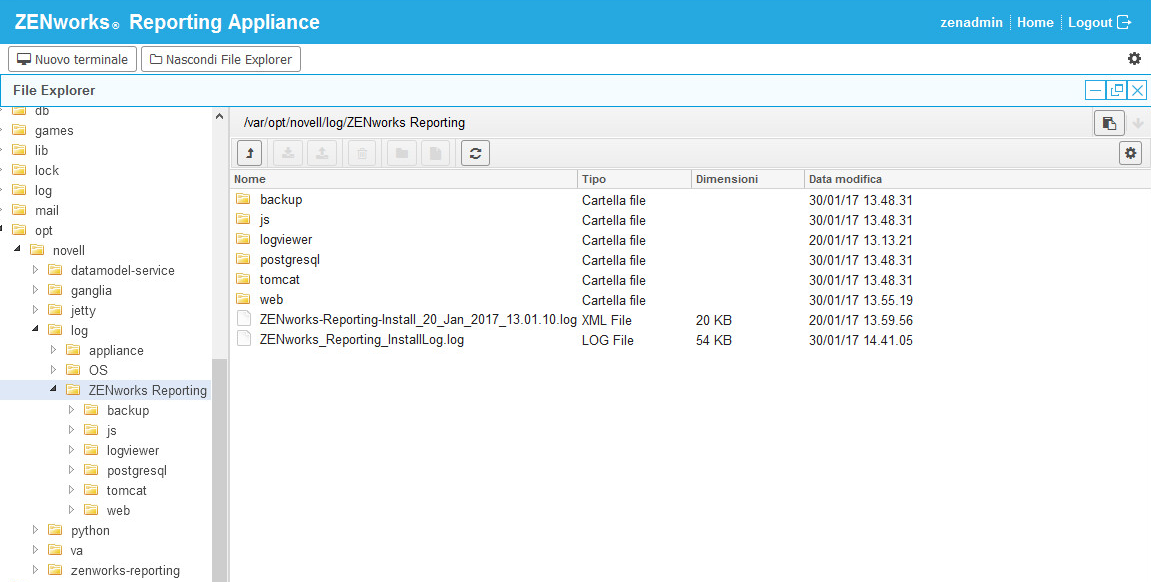Expand the python tree node
The width and height of the screenshot is (1151, 582).
[35, 530]
